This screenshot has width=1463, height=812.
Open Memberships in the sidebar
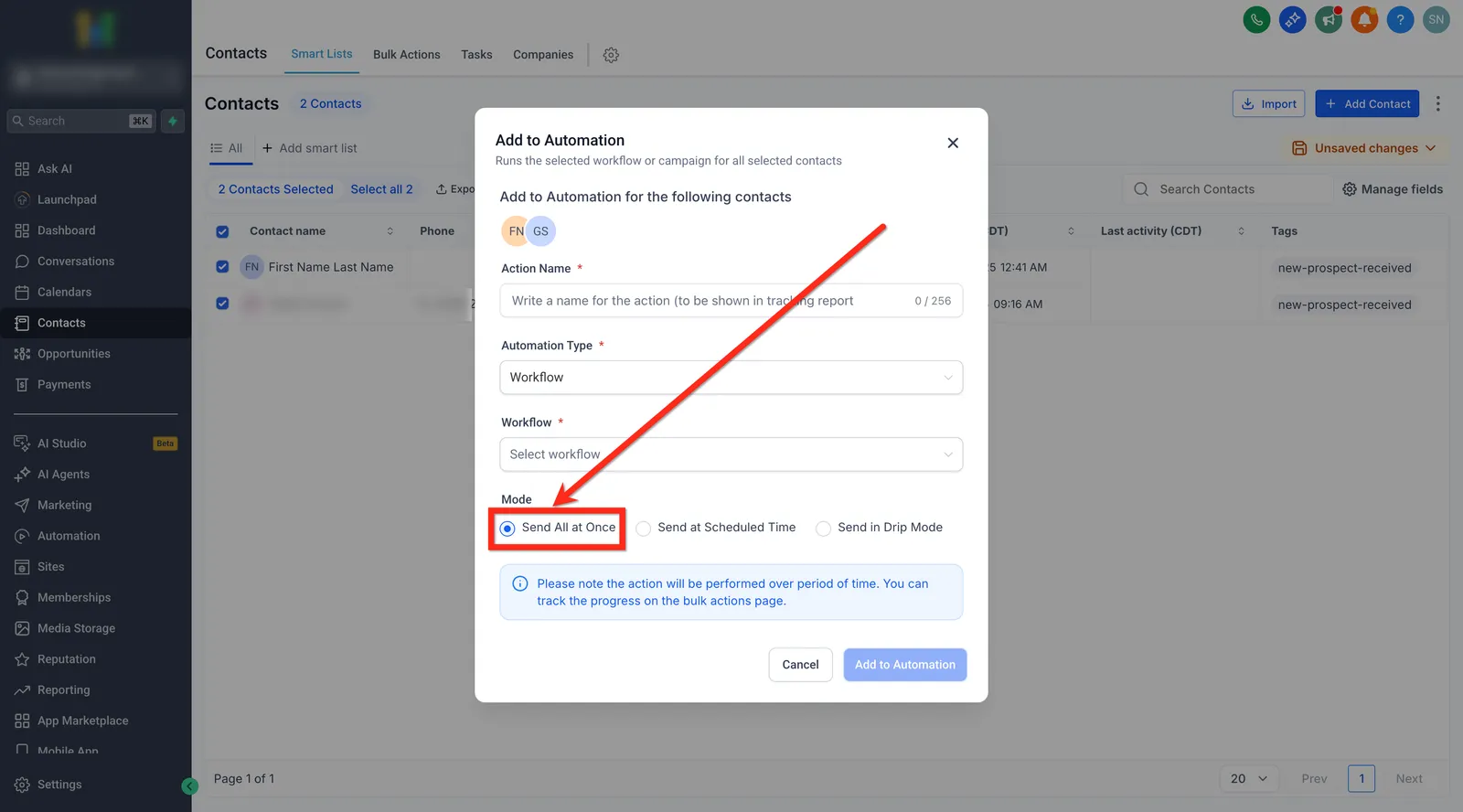tap(73, 597)
